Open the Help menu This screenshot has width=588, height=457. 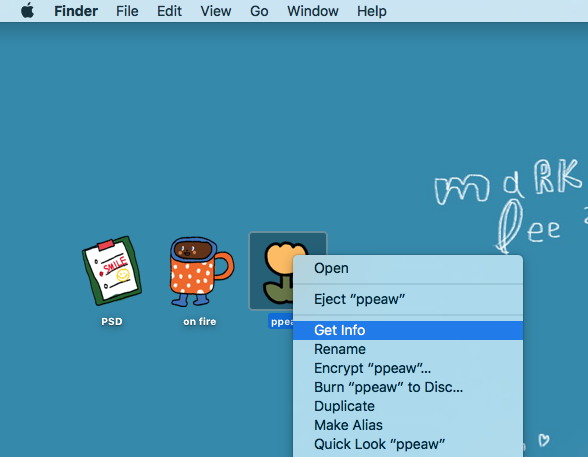pos(371,11)
